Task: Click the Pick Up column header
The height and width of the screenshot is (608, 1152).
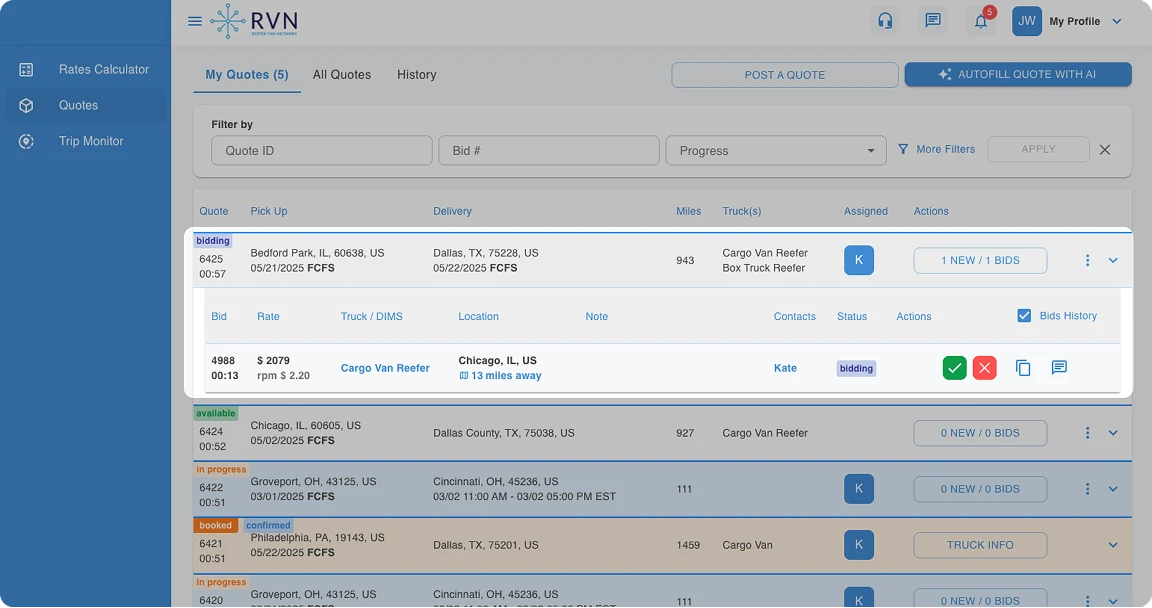Action: pyautogui.click(x=269, y=211)
